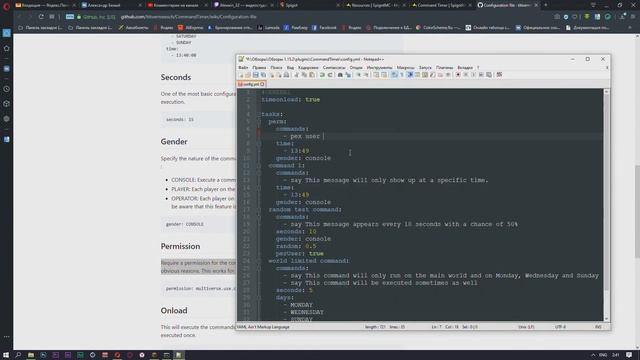This screenshot has height=360, width=640.
Task: Collapse 'commands:' fold under world limited command
Action: [259, 269]
